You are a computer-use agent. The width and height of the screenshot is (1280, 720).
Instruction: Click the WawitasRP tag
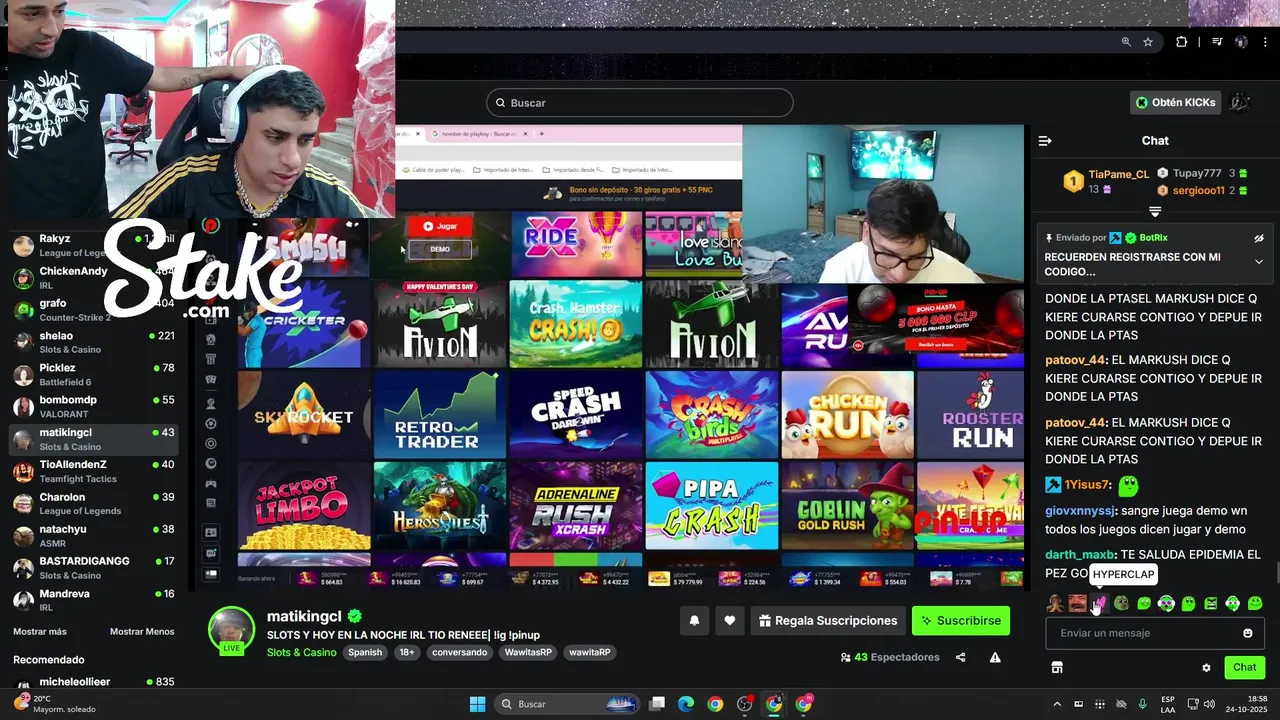point(528,652)
